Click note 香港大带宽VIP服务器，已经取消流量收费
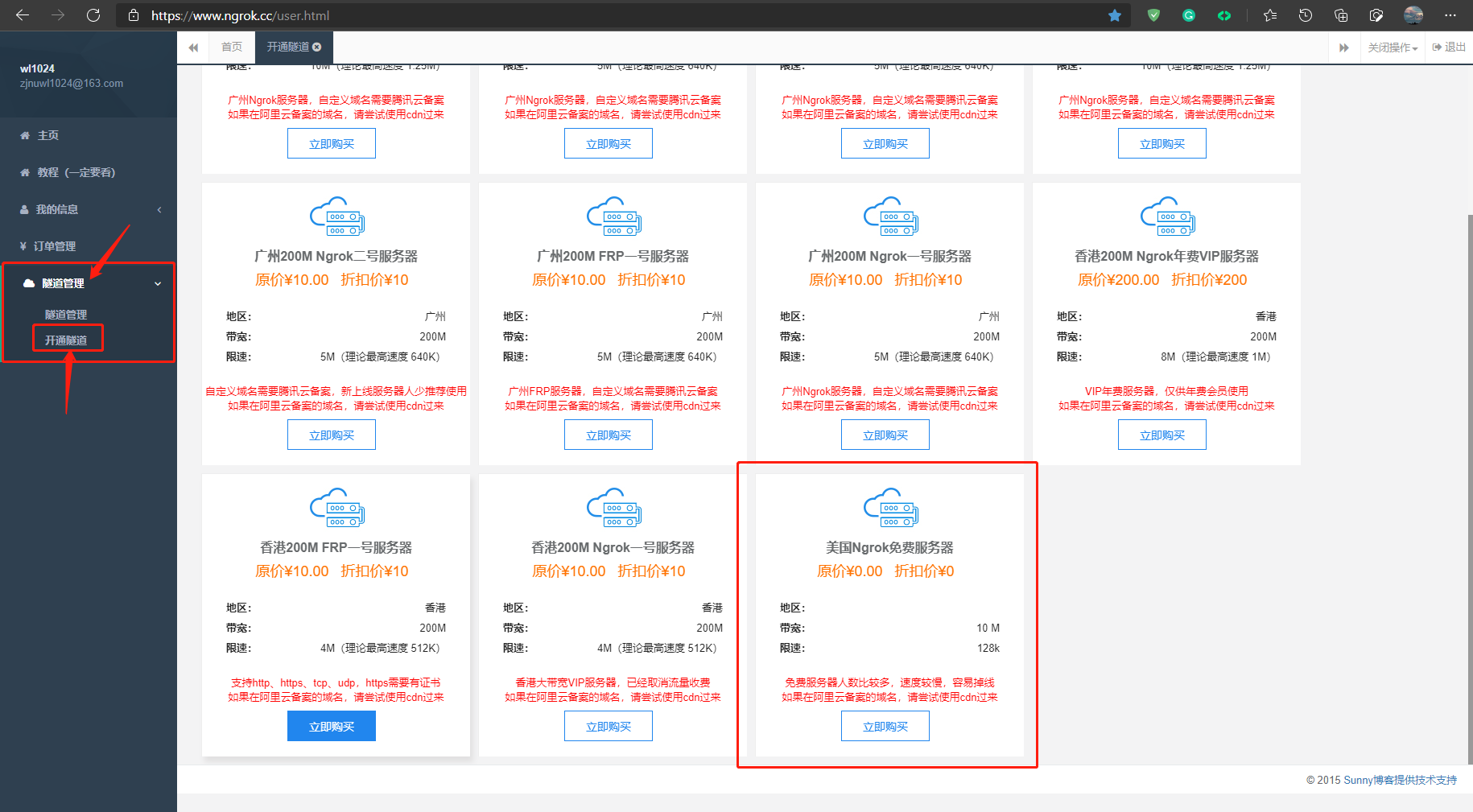The image size is (1473, 812). 613,682
